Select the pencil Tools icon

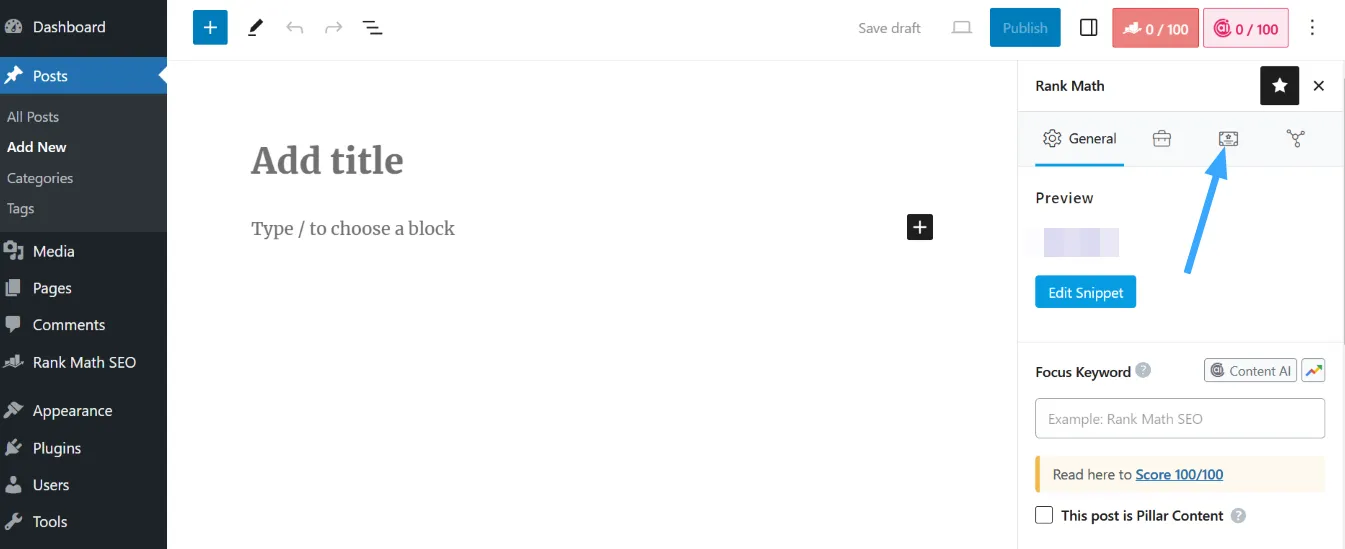254,28
